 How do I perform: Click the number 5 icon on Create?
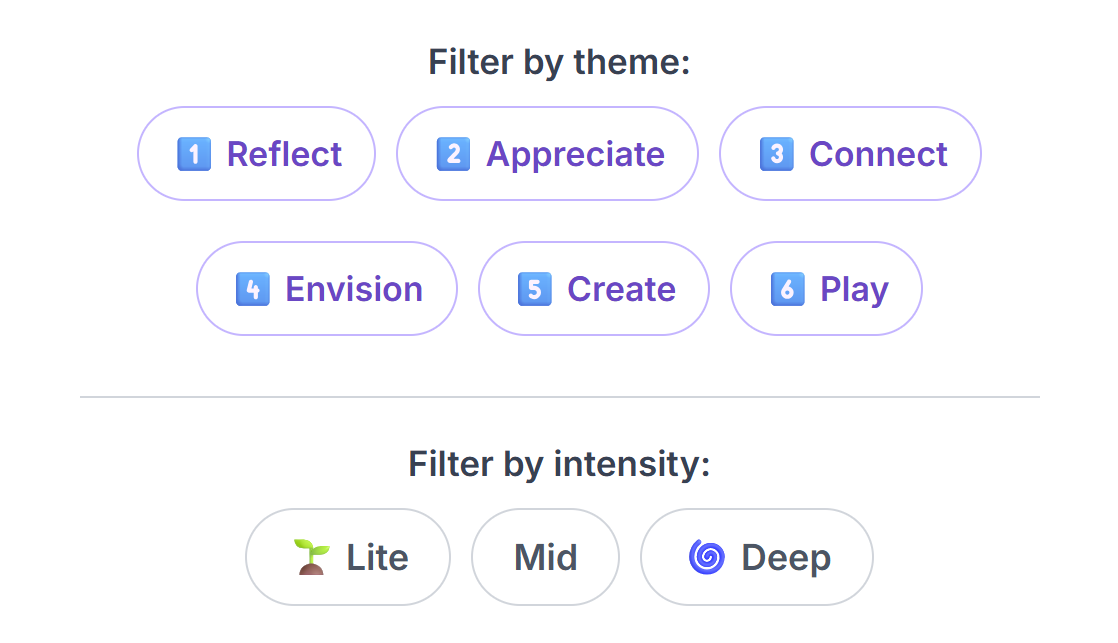tap(533, 289)
